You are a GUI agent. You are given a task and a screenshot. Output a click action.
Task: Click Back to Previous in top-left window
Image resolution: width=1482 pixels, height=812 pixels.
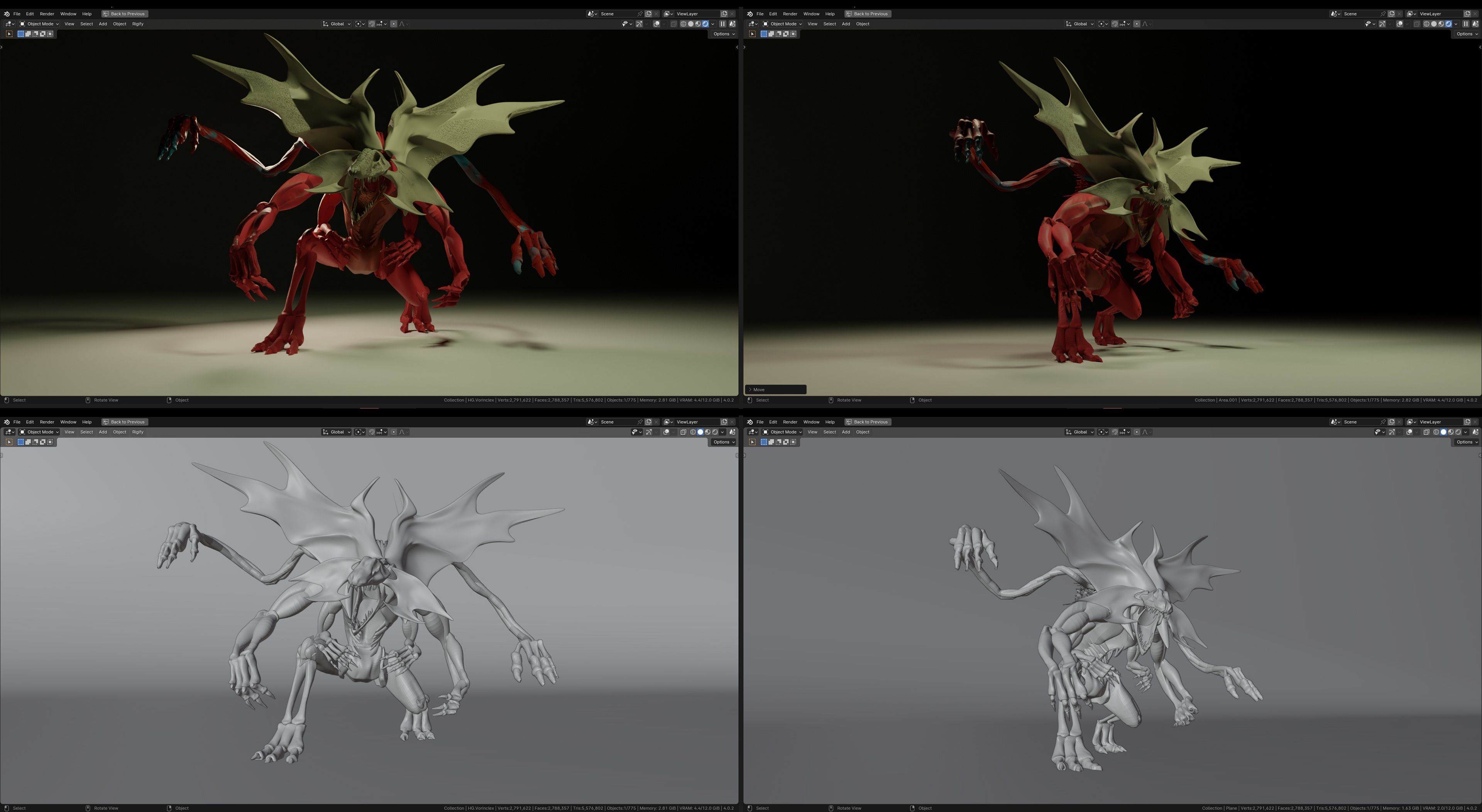point(124,14)
